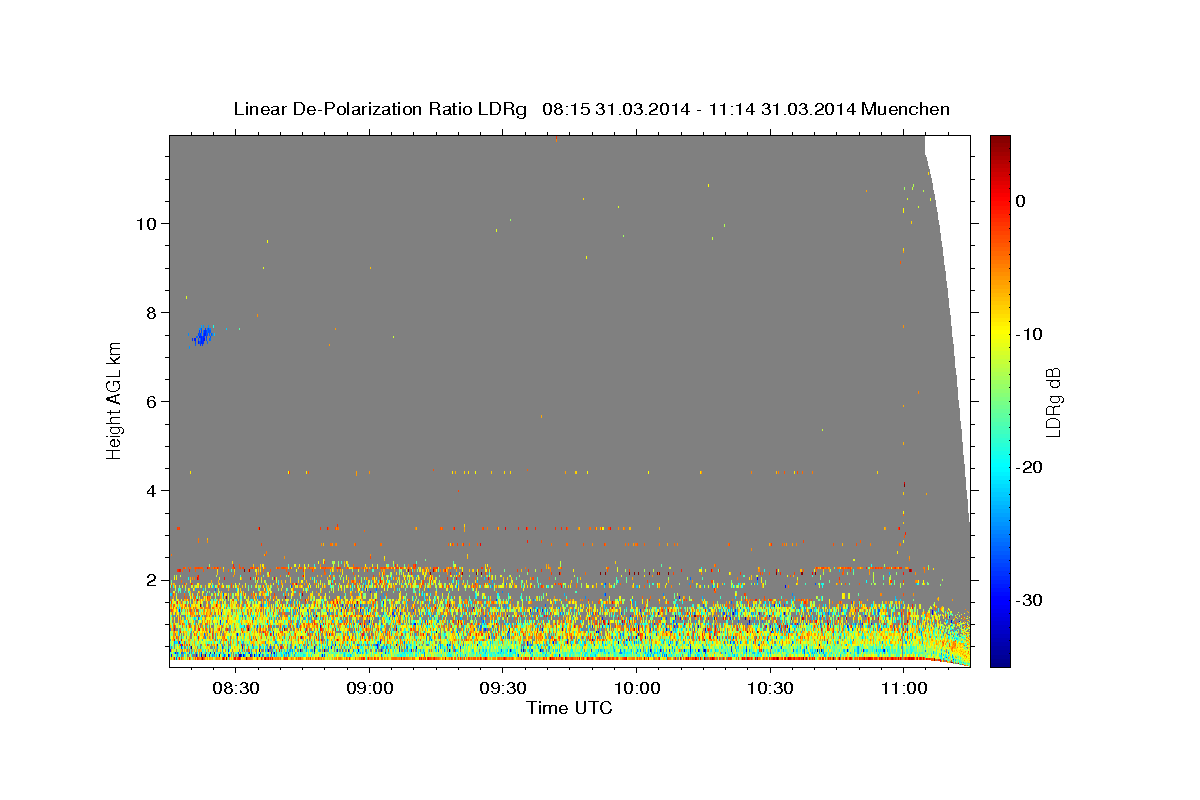The height and width of the screenshot is (800, 1200).
Task: Click the 'LDRg dB' colorbar label
Action: [1052, 401]
